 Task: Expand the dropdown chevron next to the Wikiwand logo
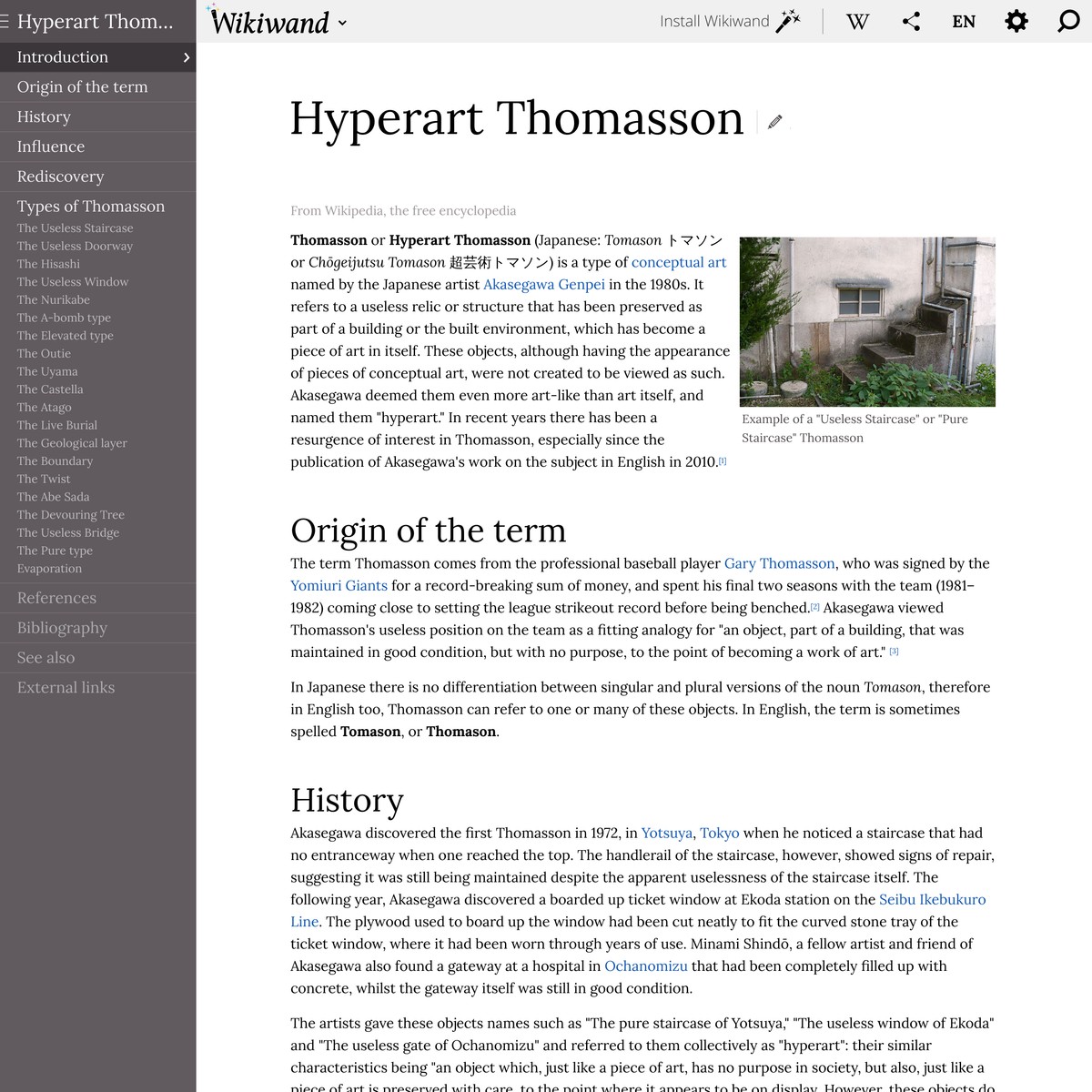pyautogui.click(x=342, y=24)
